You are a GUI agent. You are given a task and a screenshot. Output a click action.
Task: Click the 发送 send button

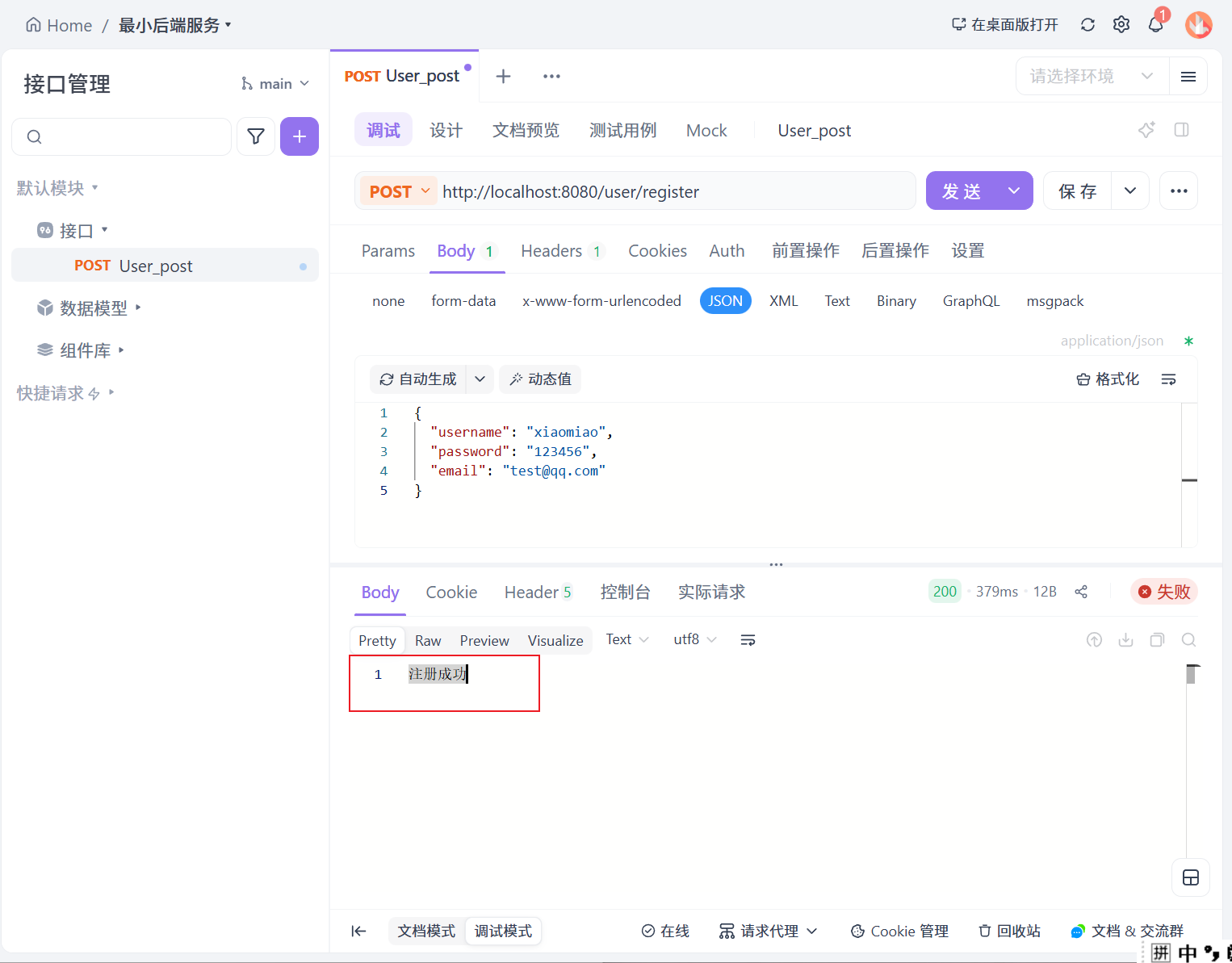(x=962, y=191)
